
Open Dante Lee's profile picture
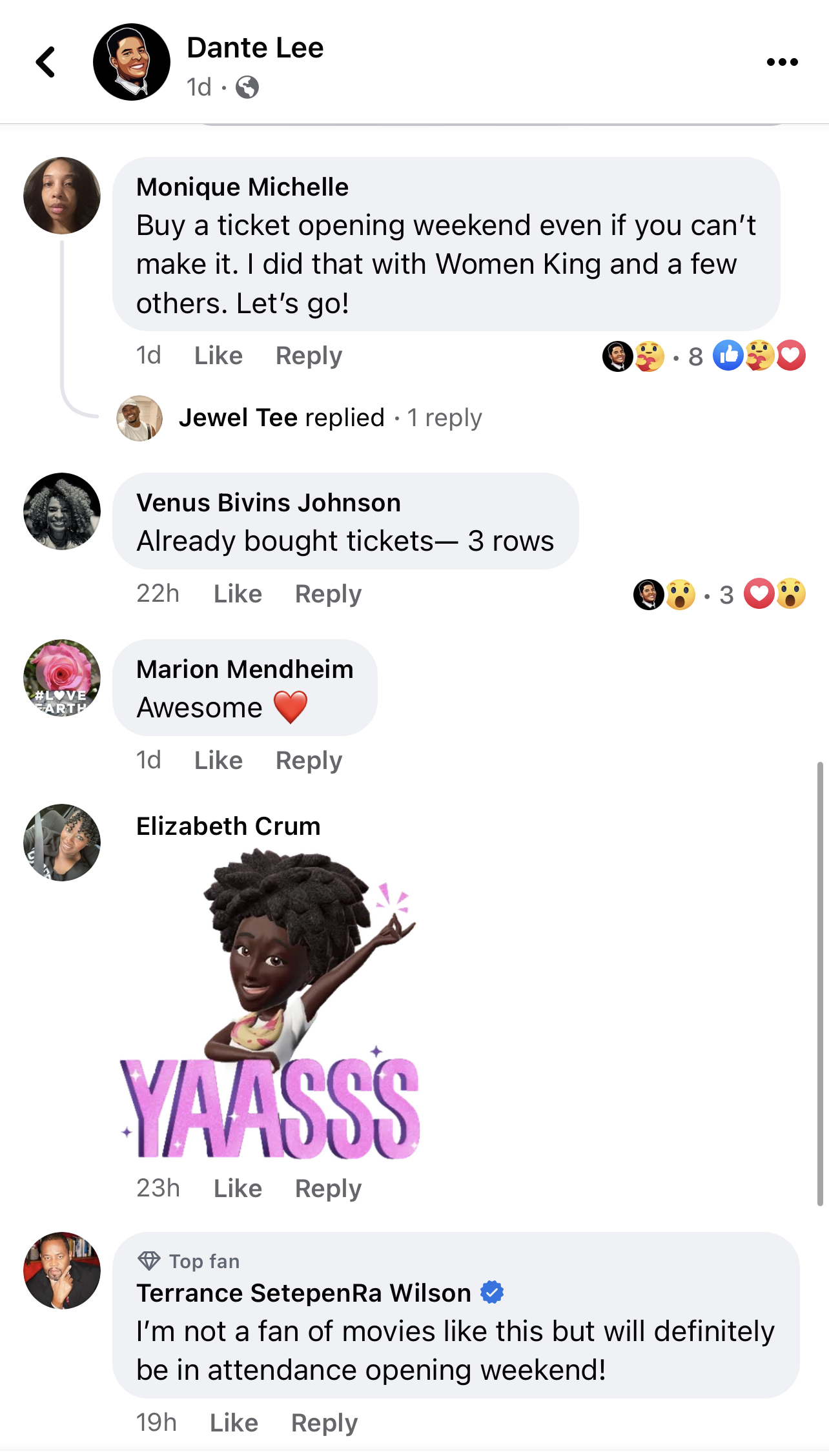click(132, 62)
